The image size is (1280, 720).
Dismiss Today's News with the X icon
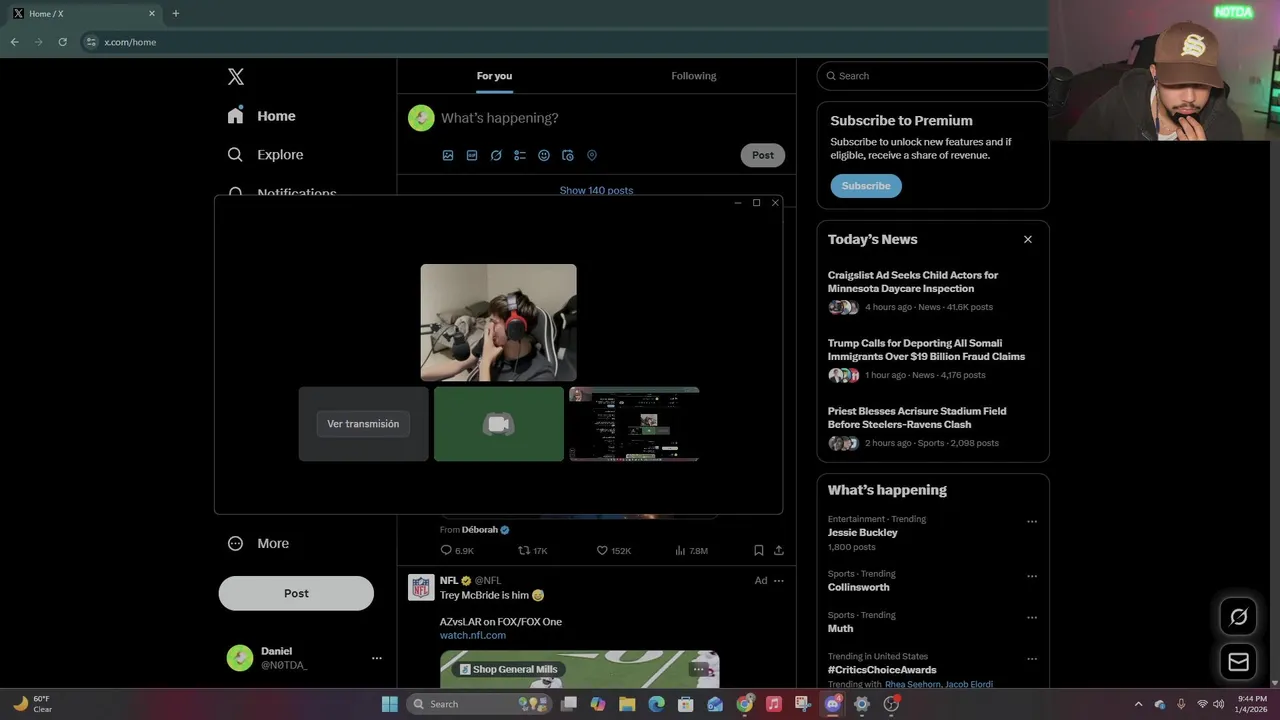click(1027, 240)
